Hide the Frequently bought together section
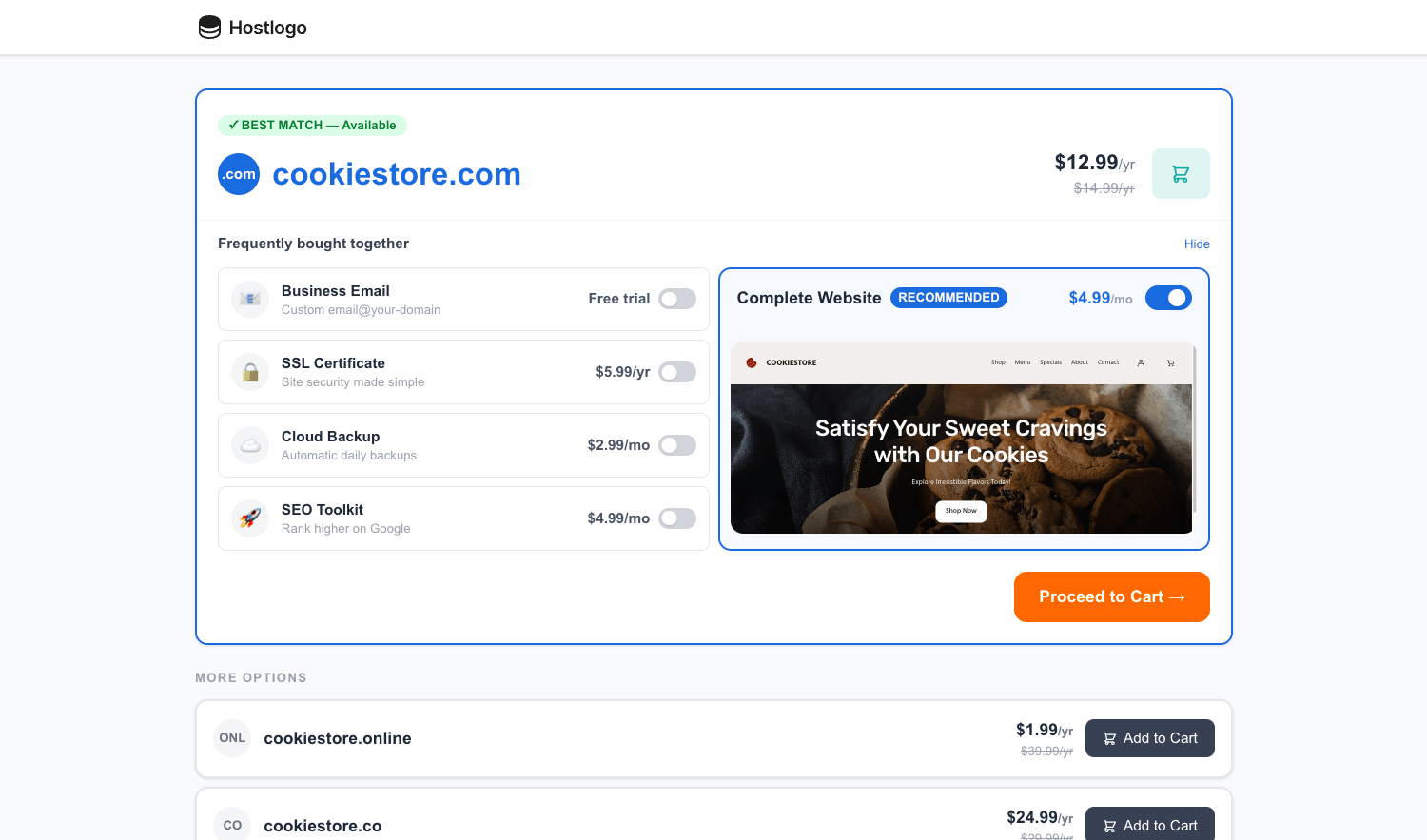The height and width of the screenshot is (840, 1427). [1197, 244]
